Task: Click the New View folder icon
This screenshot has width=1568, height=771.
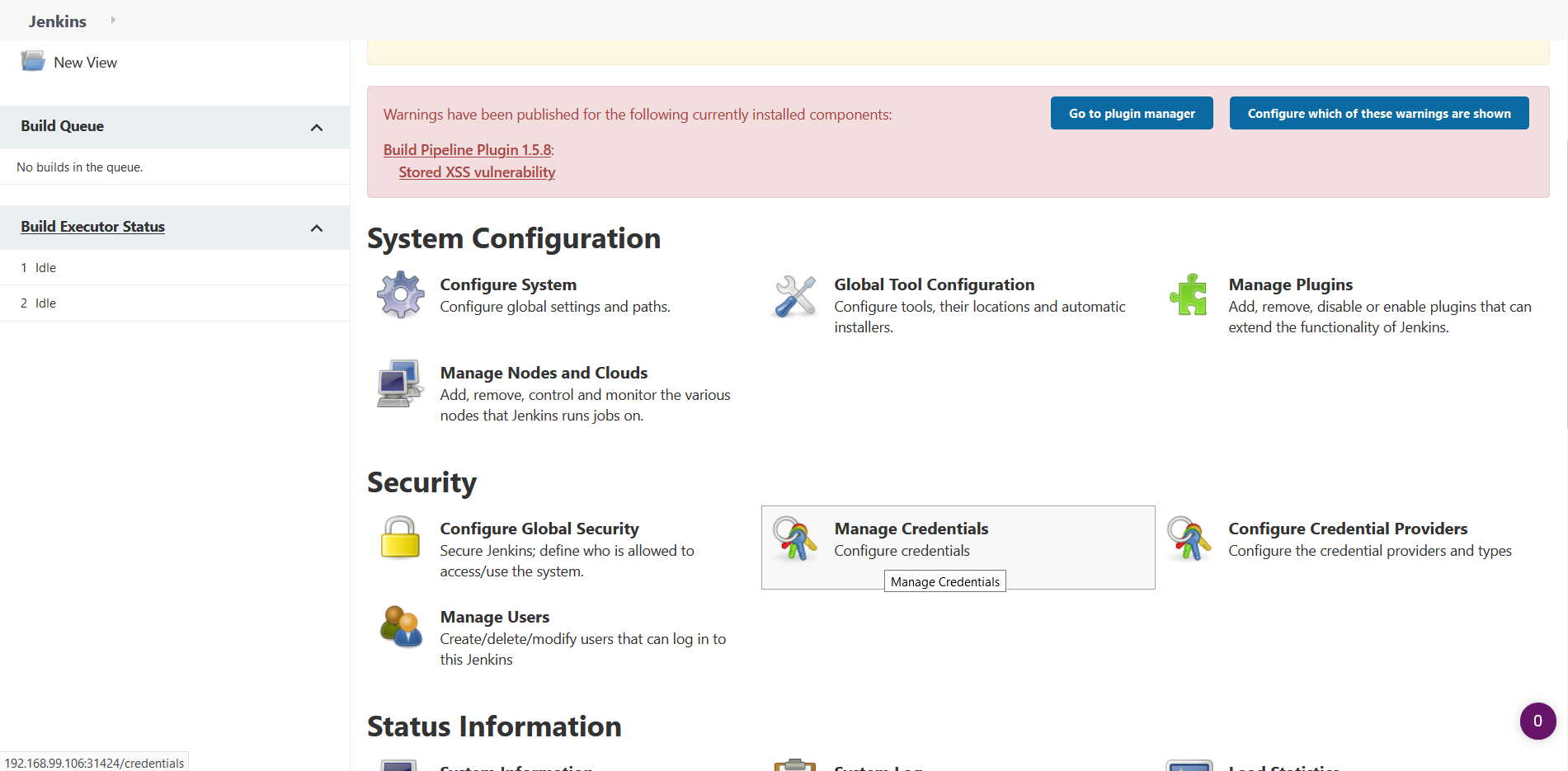Action: 33,62
